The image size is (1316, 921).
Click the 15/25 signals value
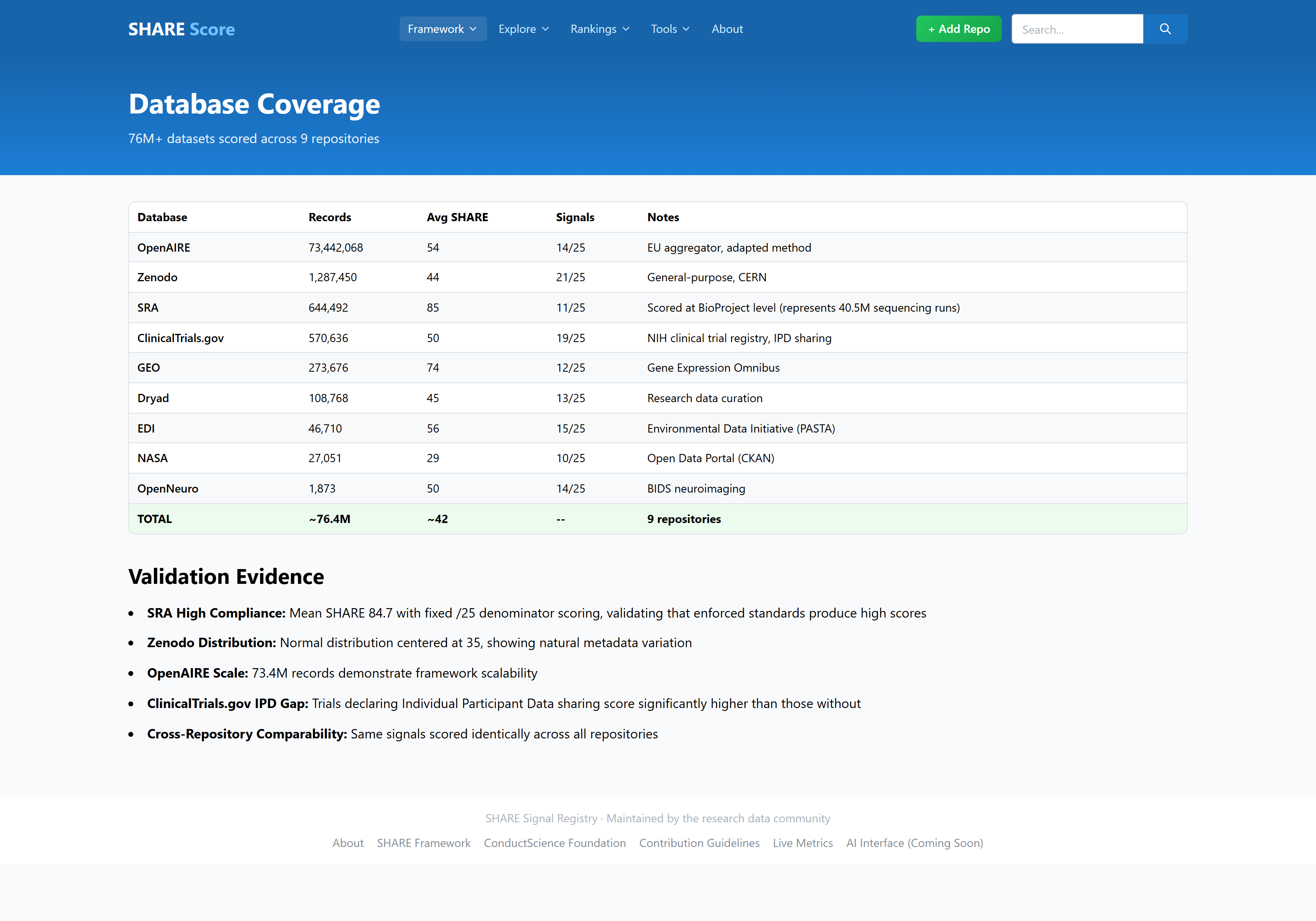(x=570, y=429)
